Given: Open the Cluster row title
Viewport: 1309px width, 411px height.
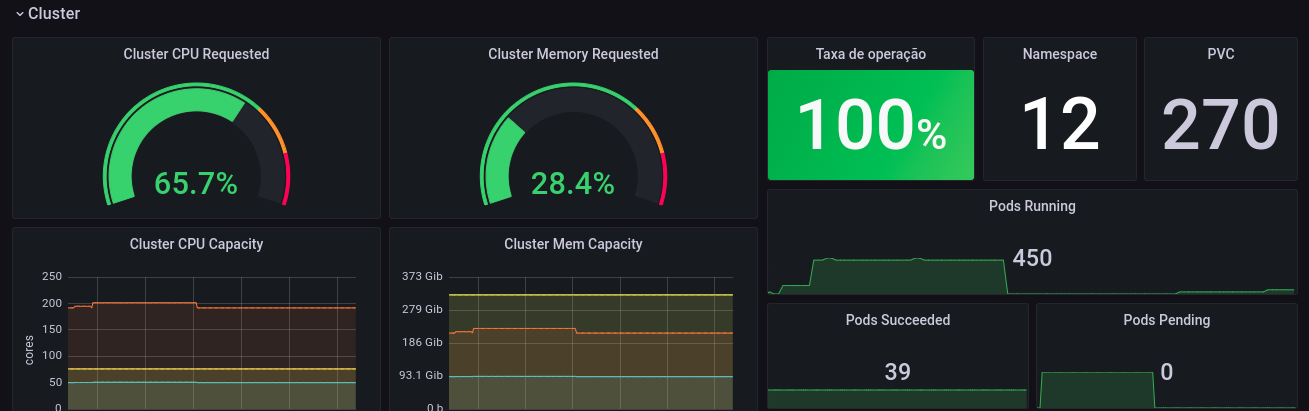Looking at the screenshot, I should point(54,14).
